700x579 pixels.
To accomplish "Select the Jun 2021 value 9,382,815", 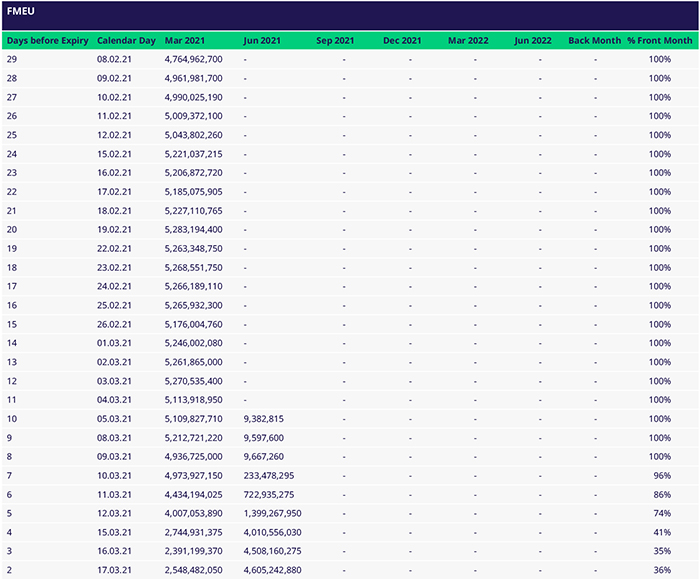I will pyautogui.click(x=264, y=419).
